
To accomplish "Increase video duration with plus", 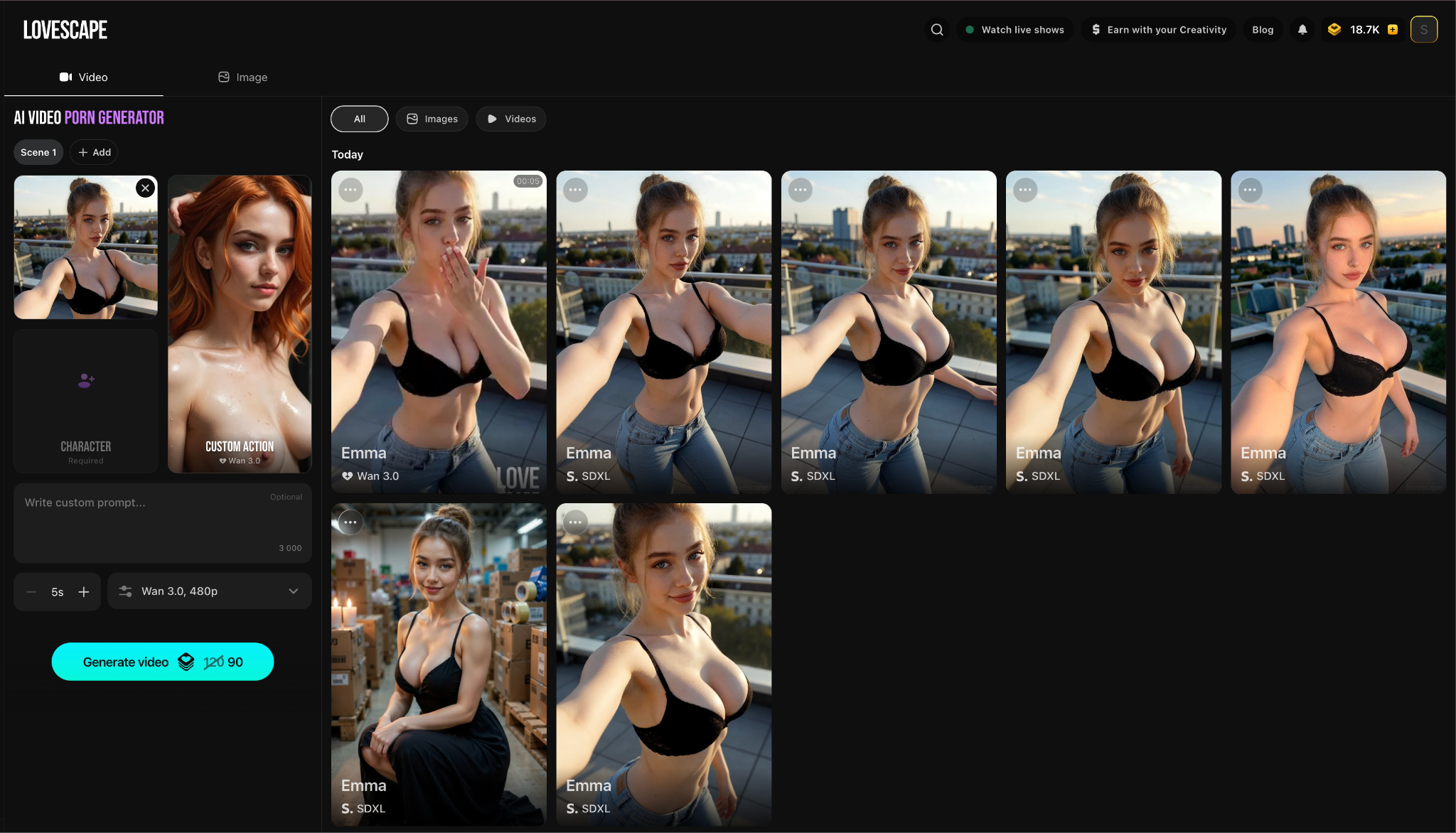I will click(84, 591).
